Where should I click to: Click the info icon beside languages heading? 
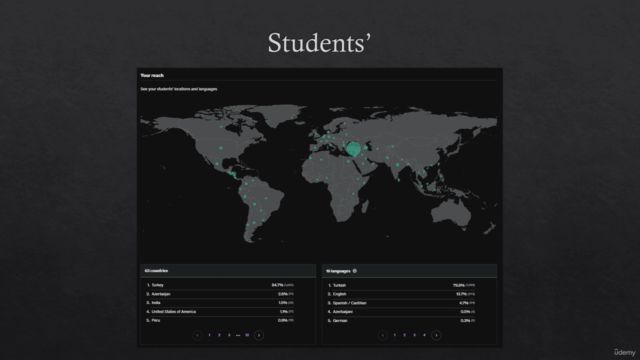click(x=355, y=271)
